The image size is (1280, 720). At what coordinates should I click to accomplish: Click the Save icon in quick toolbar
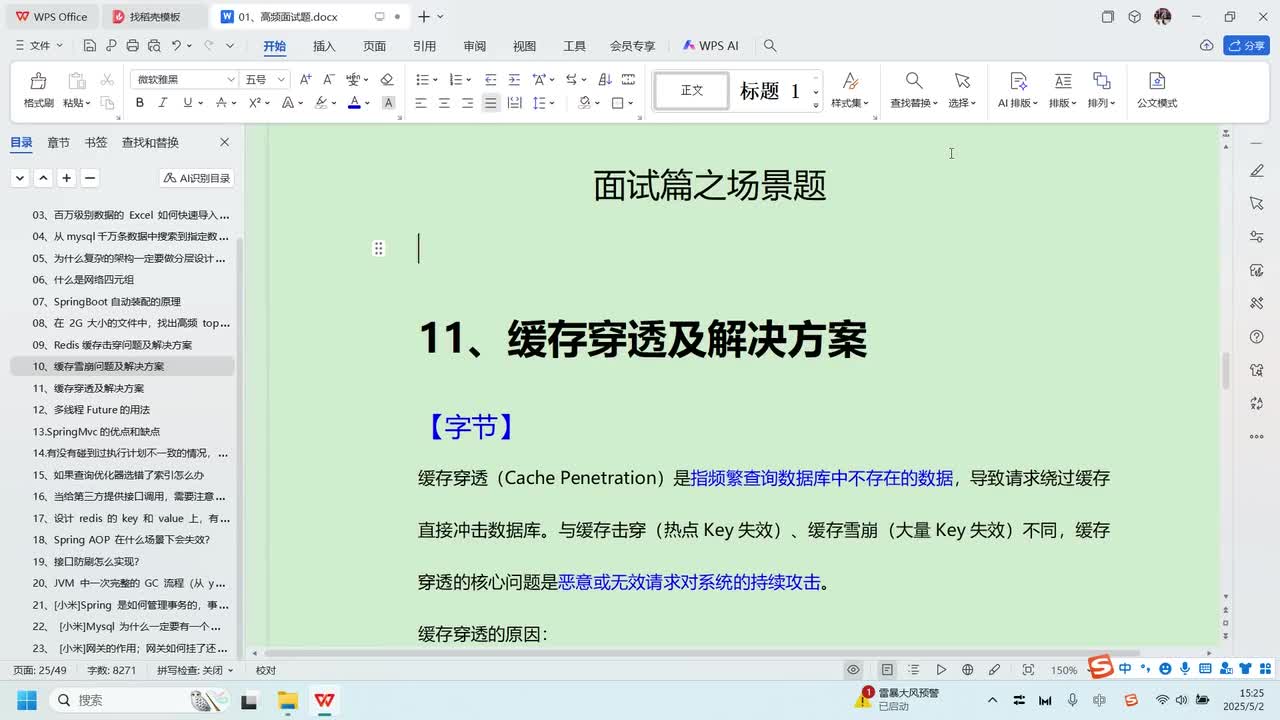click(x=90, y=46)
